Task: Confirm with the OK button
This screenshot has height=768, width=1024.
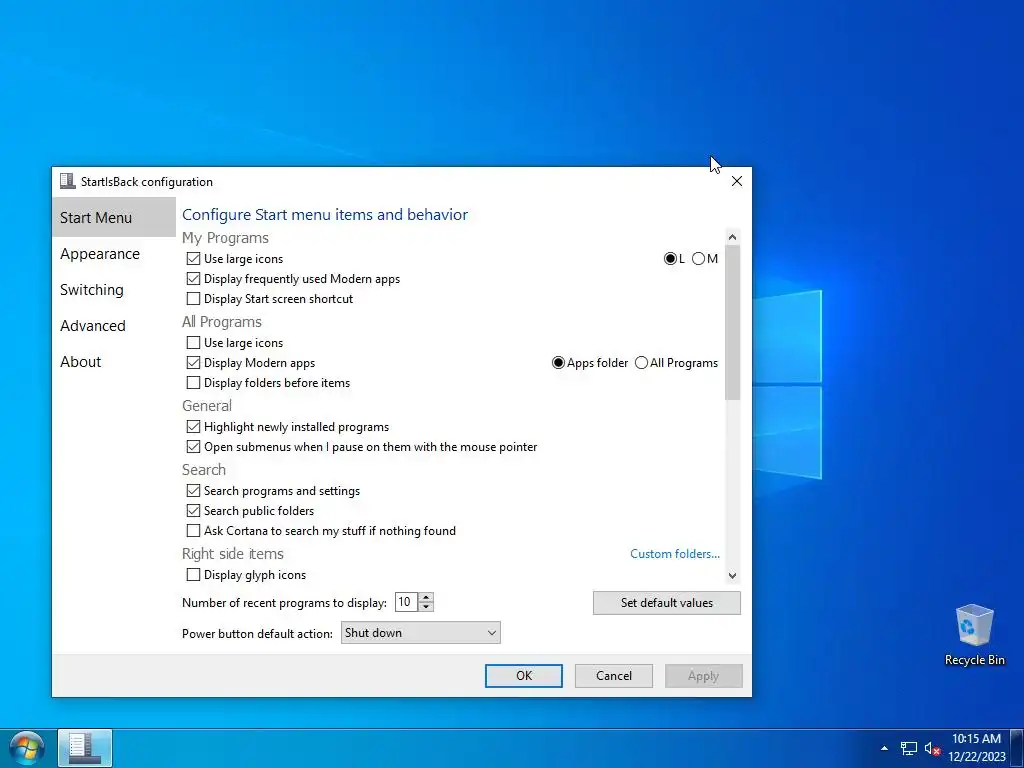Action: click(x=524, y=676)
